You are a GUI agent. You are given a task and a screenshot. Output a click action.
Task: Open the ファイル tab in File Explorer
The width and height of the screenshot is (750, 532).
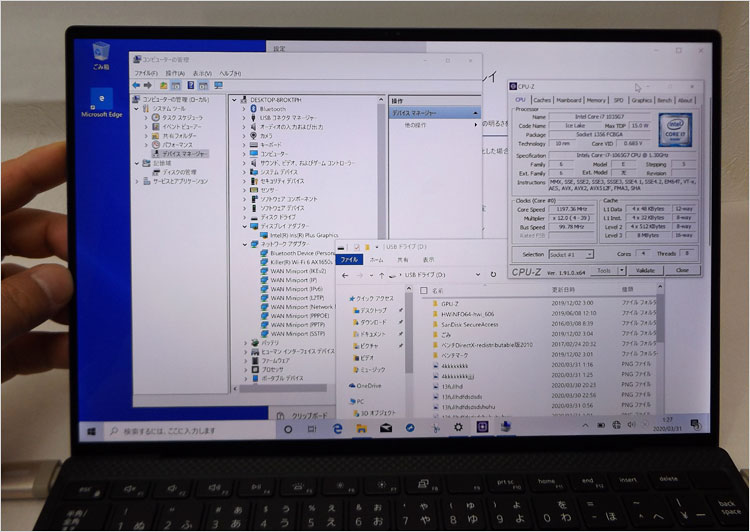coord(350,259)
